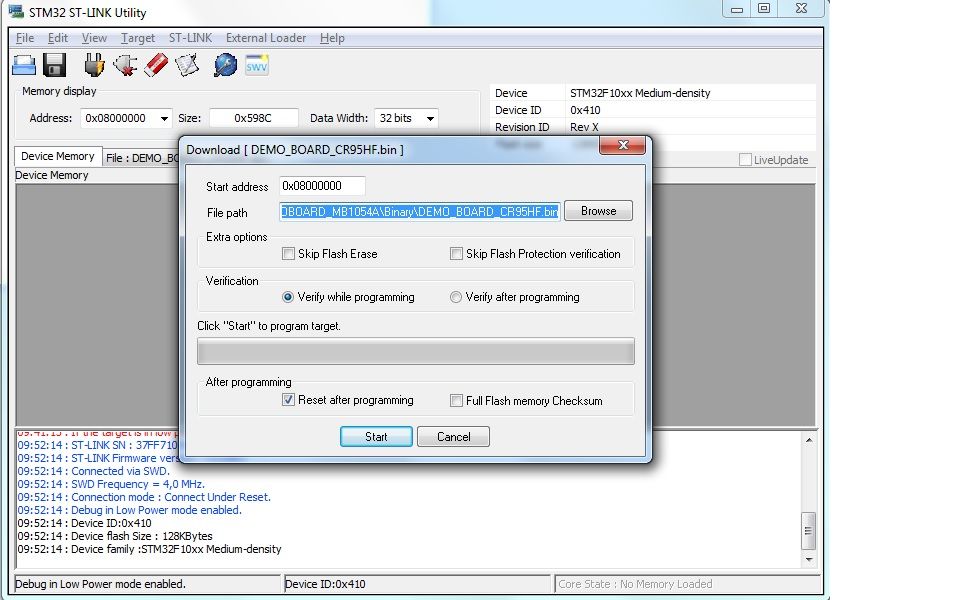968x600 pixels.
Task: Click Start to program target
Action: coord(376,436)
